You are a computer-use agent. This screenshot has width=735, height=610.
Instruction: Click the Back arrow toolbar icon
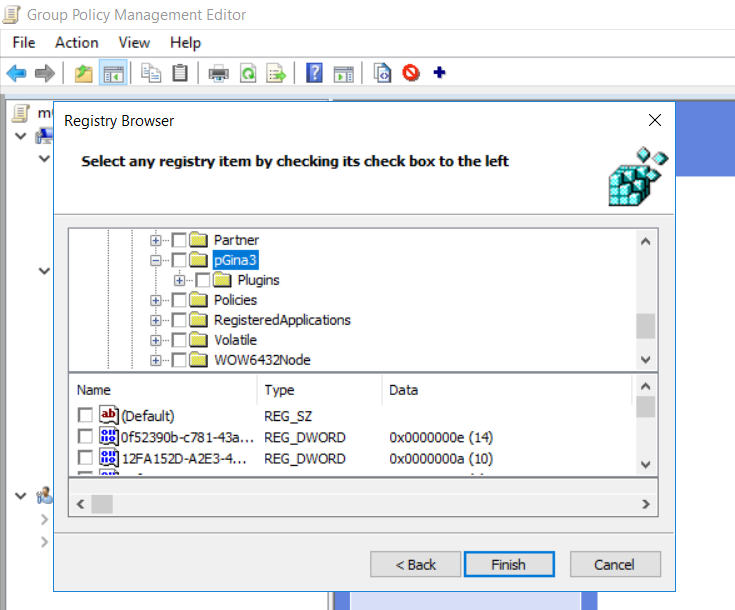[x=16, y=73]
